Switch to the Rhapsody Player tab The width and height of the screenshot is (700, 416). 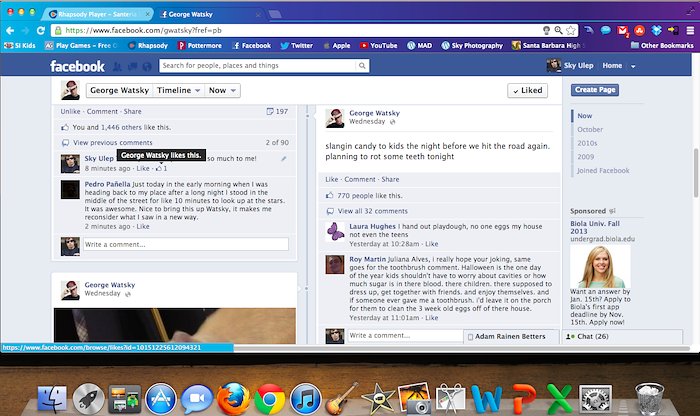[x=98, y=14]
